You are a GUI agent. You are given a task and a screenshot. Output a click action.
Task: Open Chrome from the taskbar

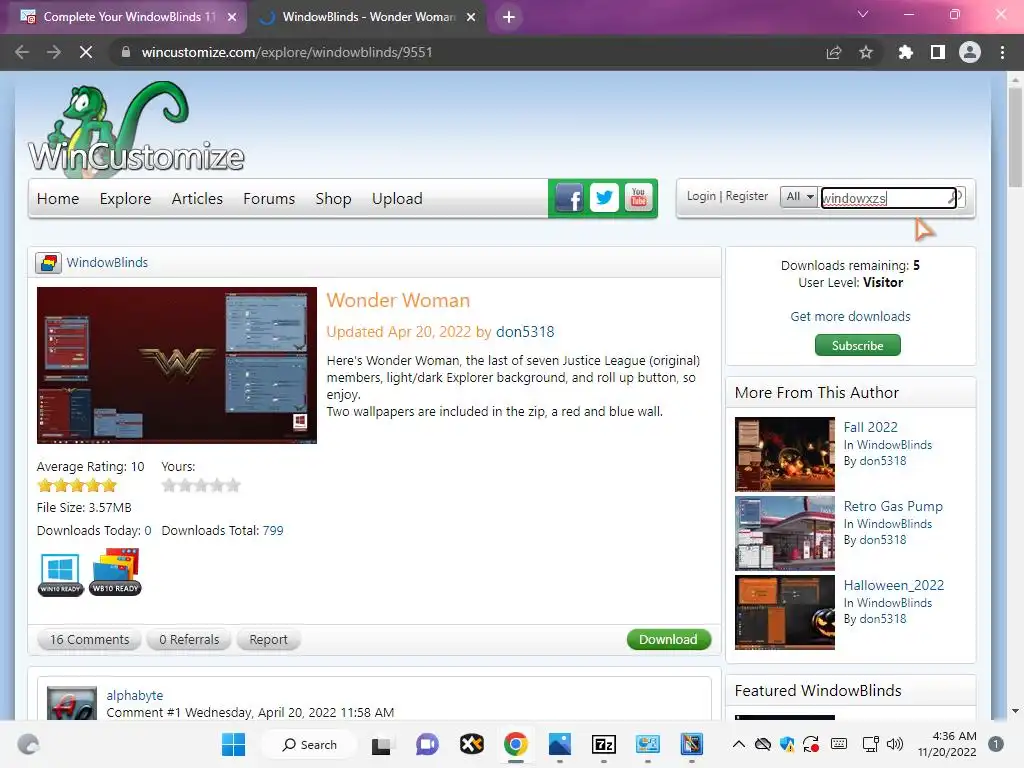click(x=515, y=744)
